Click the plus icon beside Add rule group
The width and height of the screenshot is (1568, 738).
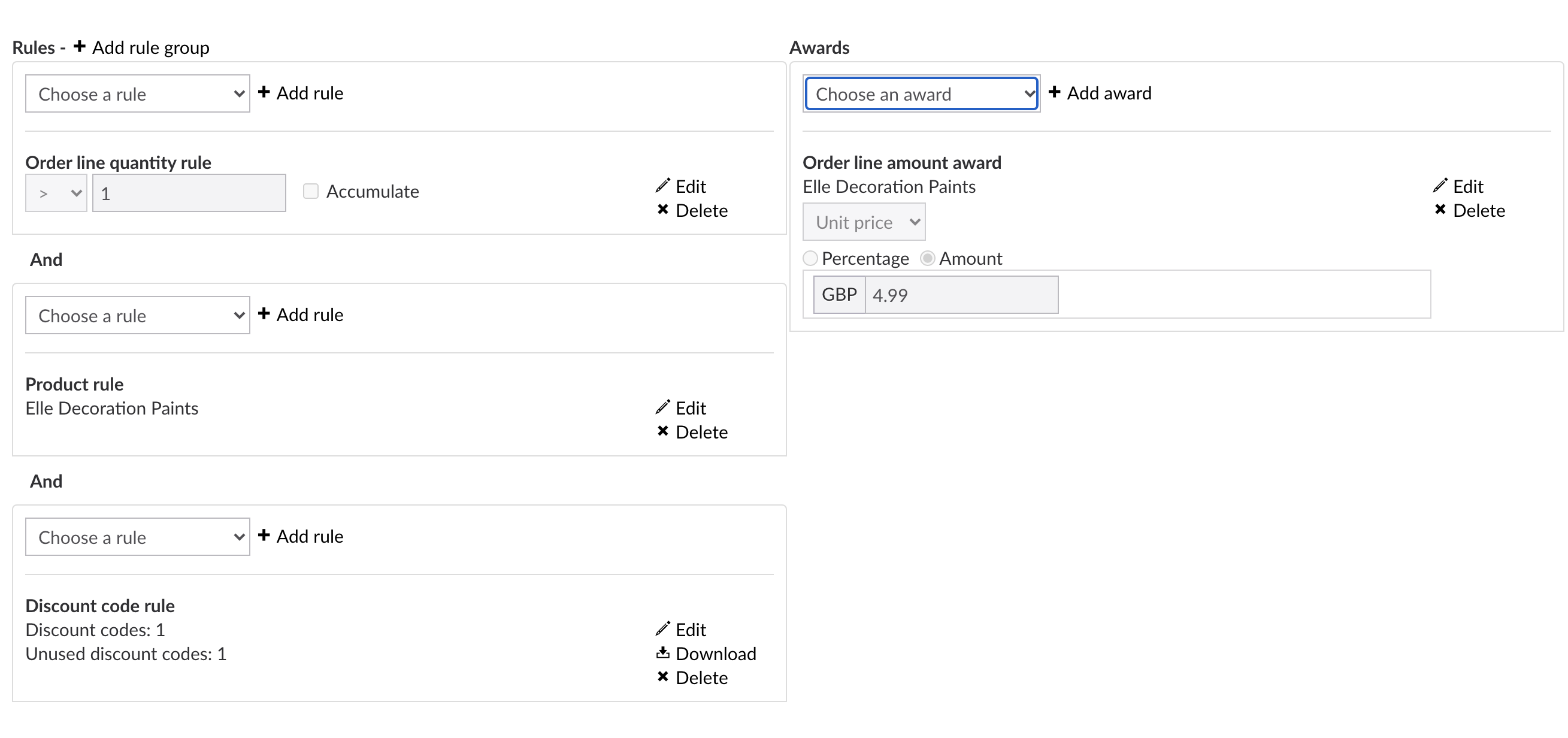tap(79, 46)
